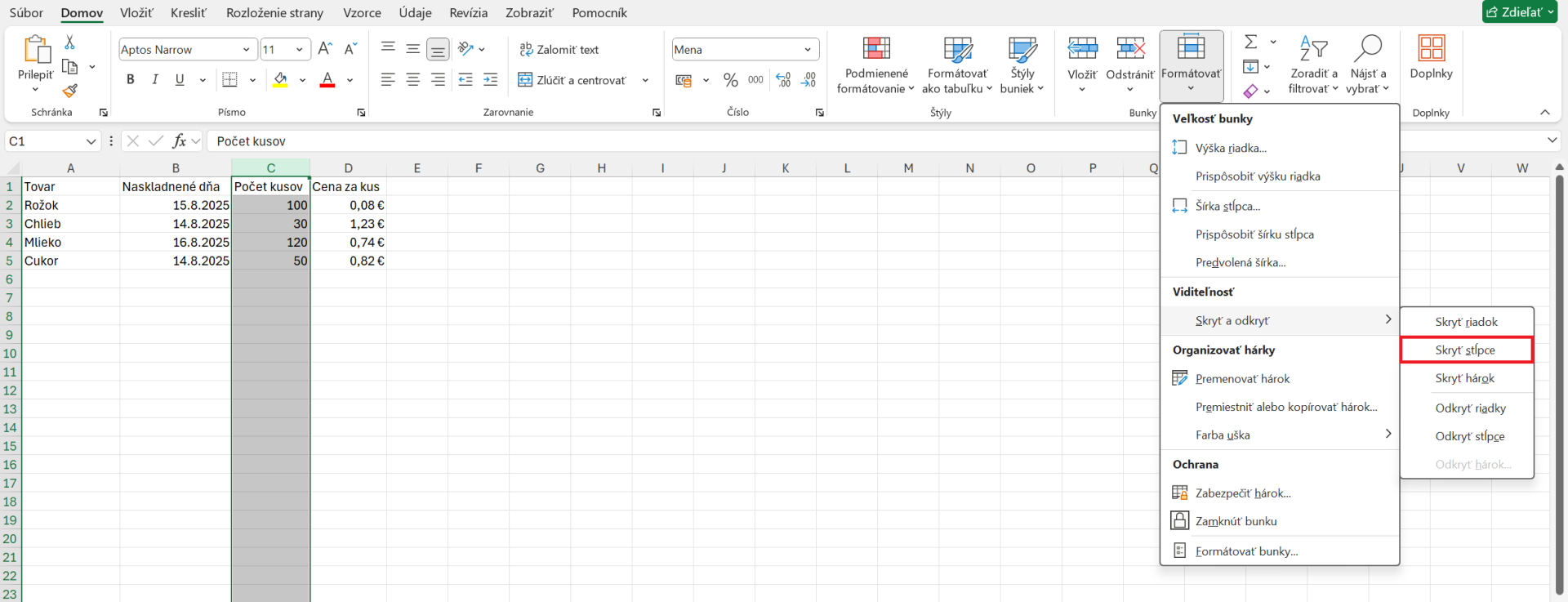Click the Zdieľať share button
1568x602 pixels.
point(1519,12)
